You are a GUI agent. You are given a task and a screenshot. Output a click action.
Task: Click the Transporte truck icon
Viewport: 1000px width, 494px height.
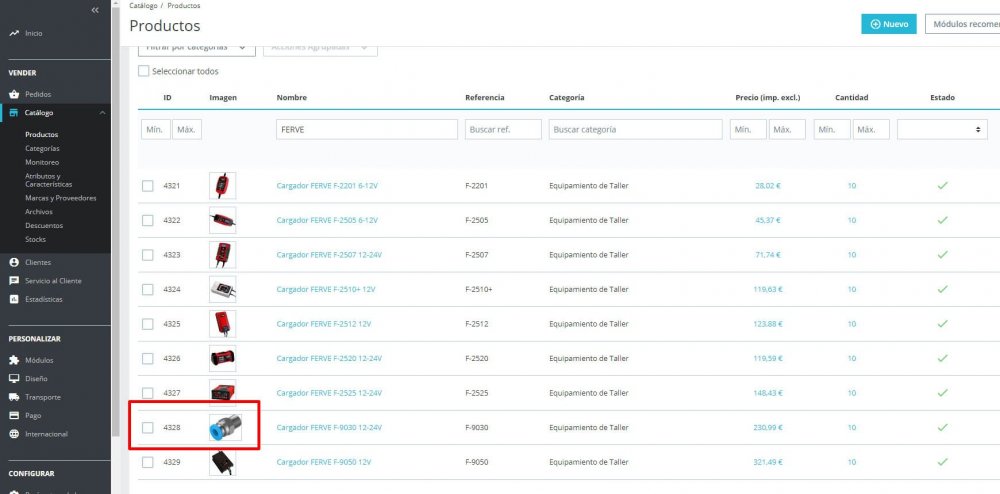pyautogui.click(x=14, y=397)
